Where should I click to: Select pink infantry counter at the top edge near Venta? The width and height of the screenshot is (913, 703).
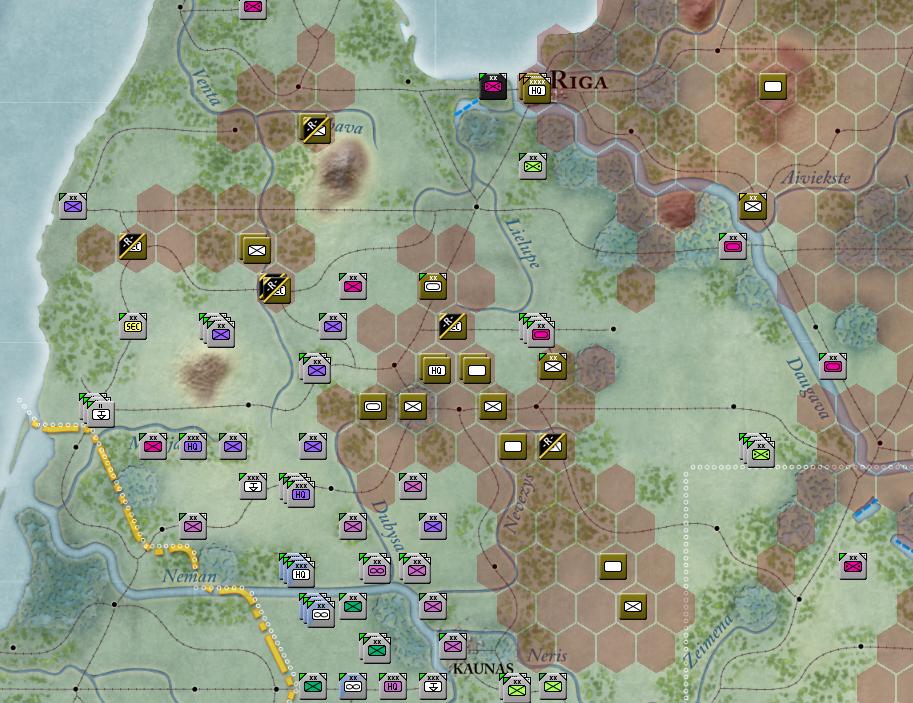pyautogui.click(x=253, y=8)
